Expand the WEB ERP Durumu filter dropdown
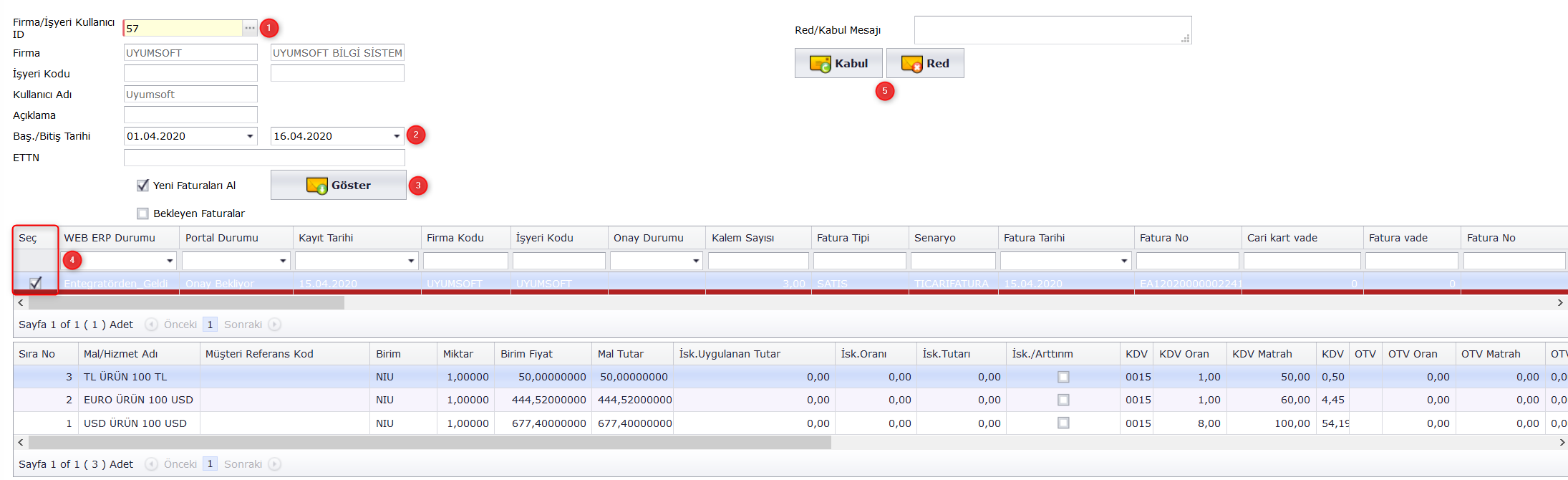 tap(170, 261)
